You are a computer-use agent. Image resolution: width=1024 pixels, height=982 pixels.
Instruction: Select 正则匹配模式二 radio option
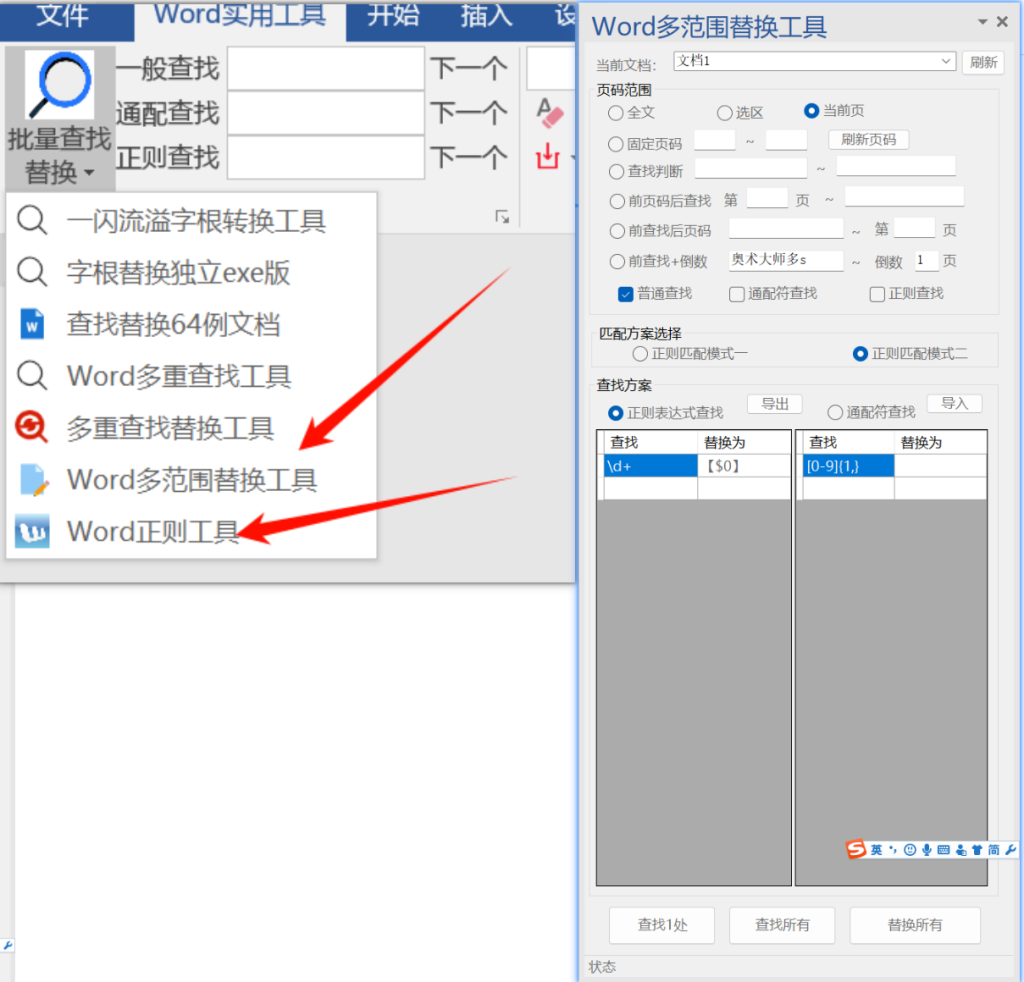click(860, 354)
